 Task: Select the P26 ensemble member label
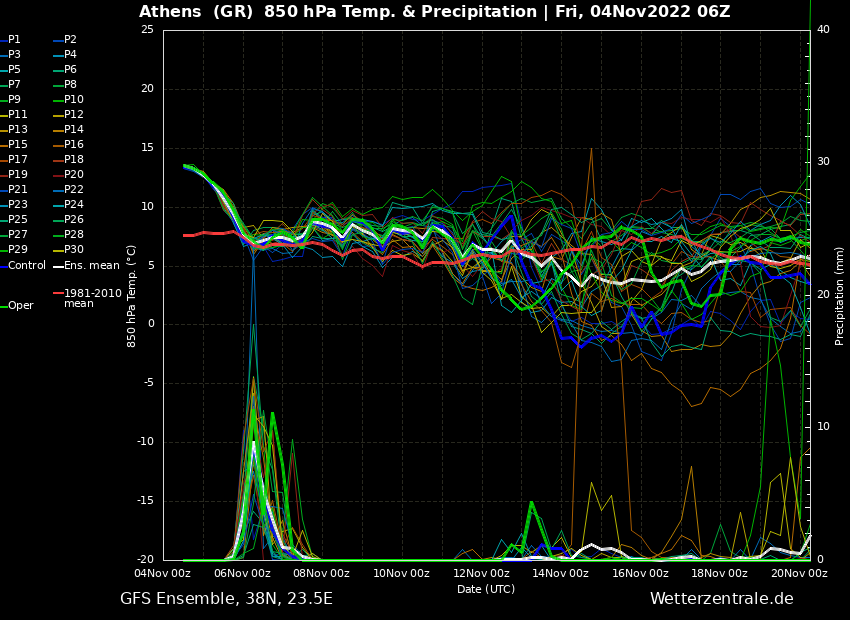[x=68, y=219]
